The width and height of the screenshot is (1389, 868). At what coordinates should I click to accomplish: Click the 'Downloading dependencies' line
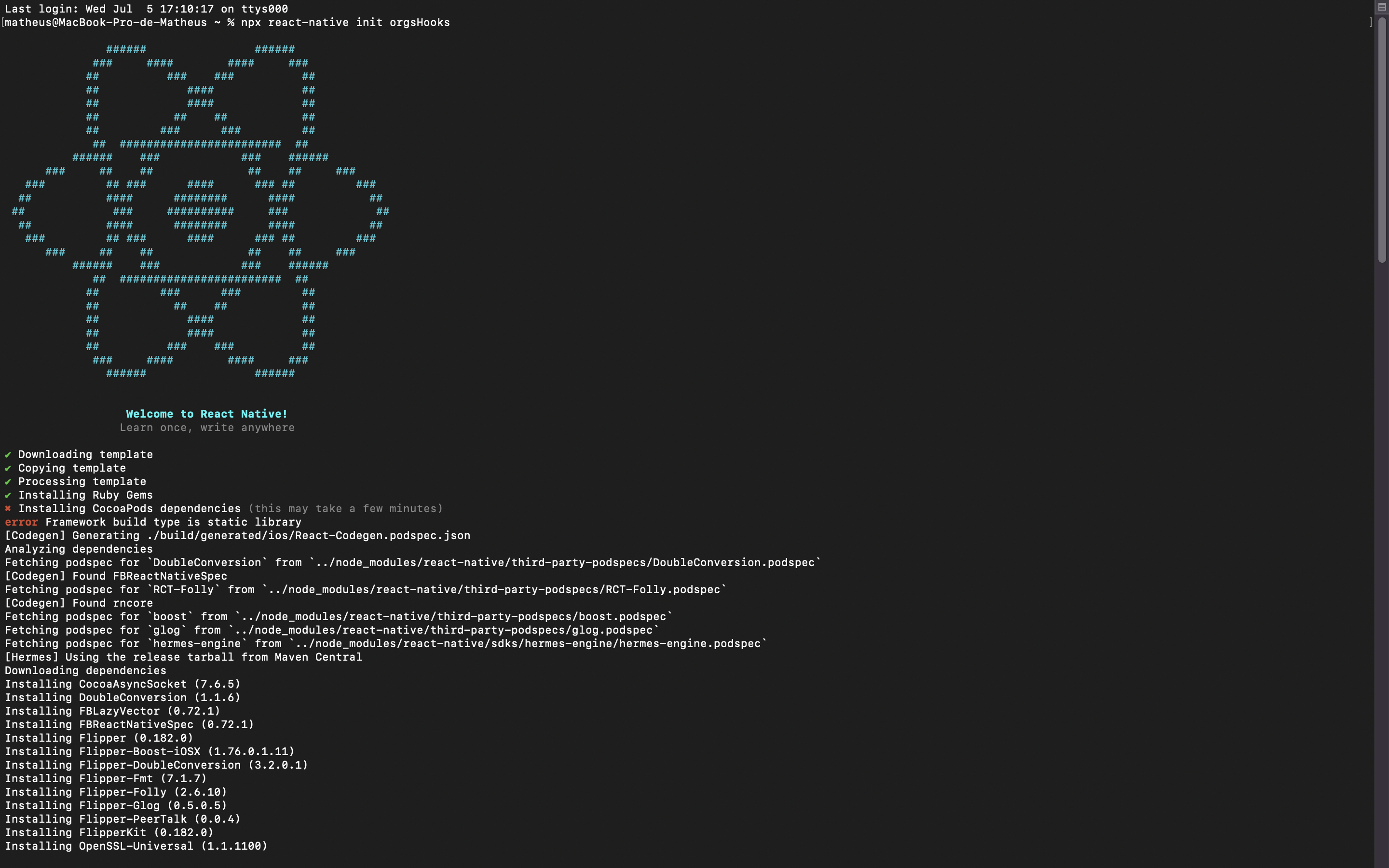(x=85, y=670)
